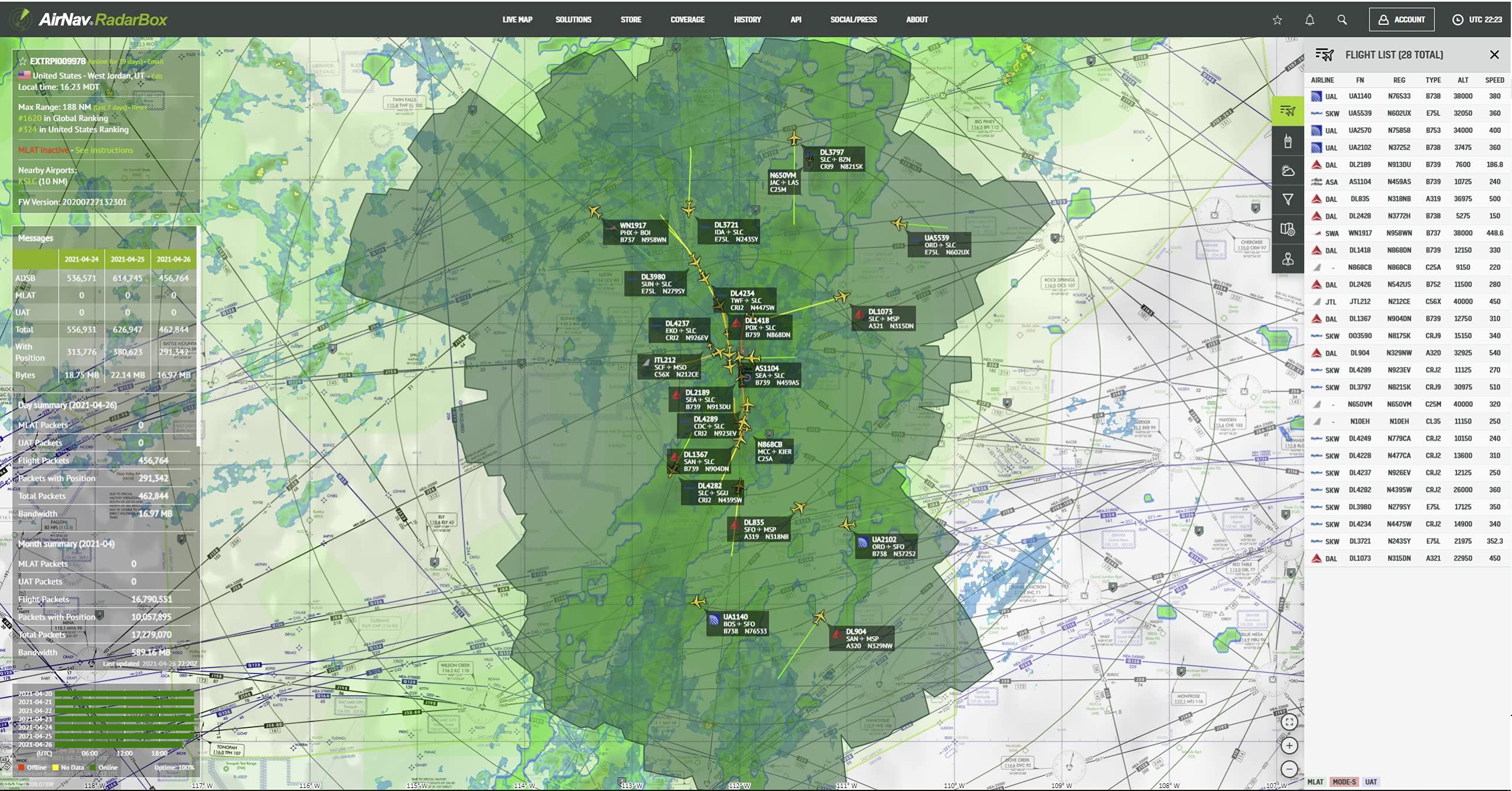Open the MLAT See instructions link
The image size is (1512, 791).
pyautogui.click(x=104, y=150)
